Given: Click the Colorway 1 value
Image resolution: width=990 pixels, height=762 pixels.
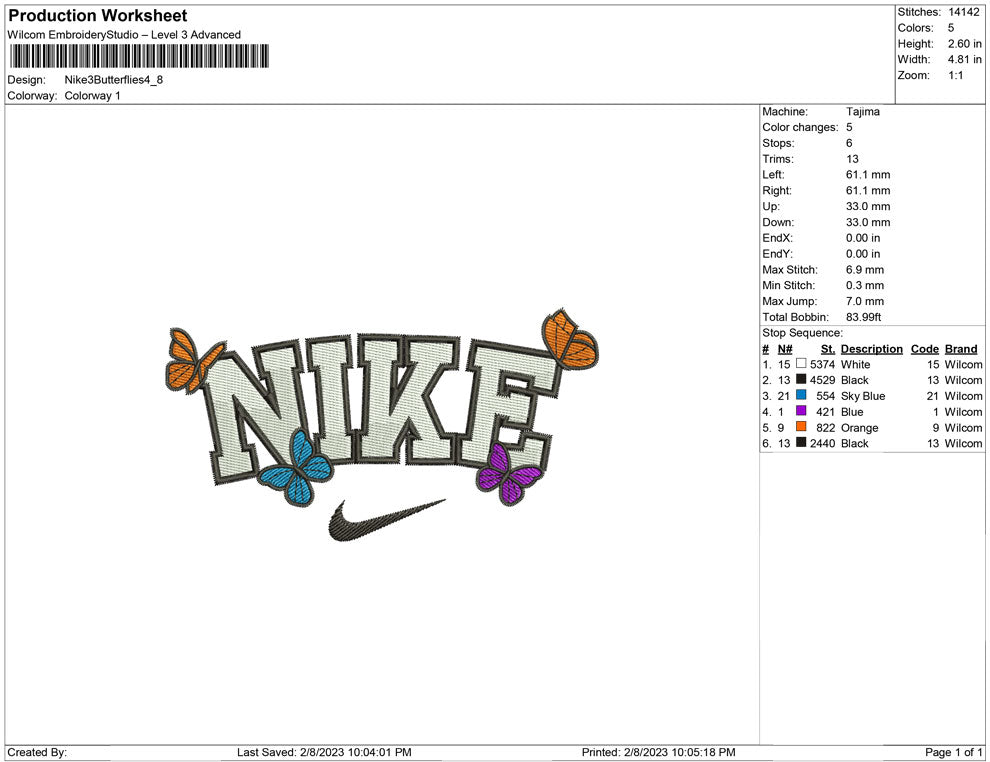Looking at the screenshot, I should (x=92, y=96).
